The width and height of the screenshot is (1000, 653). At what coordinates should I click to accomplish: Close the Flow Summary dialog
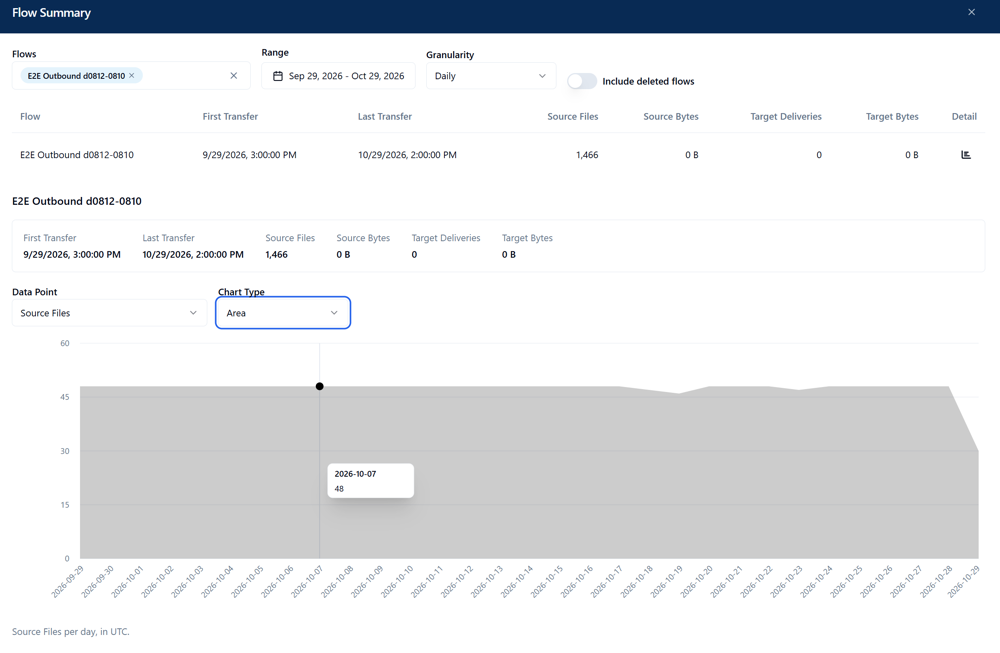click(x=971, y=12)
